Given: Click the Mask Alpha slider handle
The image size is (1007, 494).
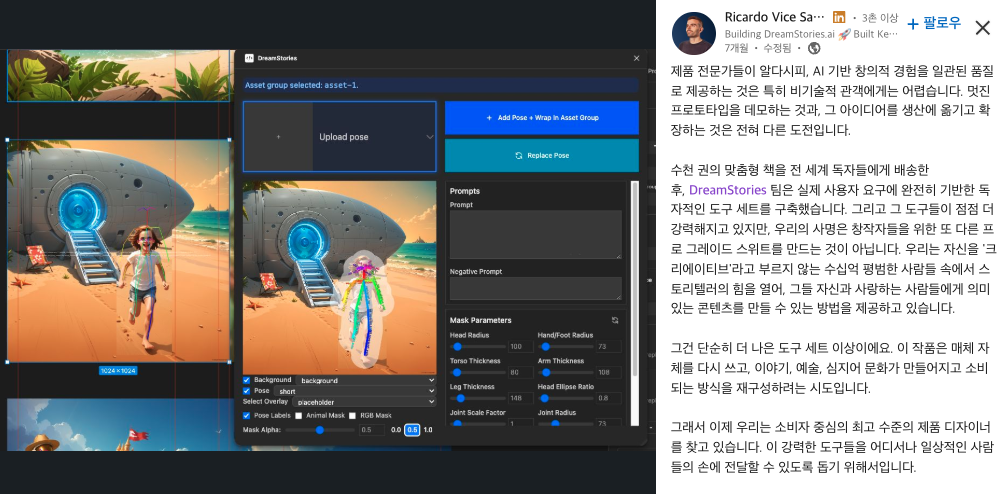Looking at the screenshot, I should coord(320,430).
